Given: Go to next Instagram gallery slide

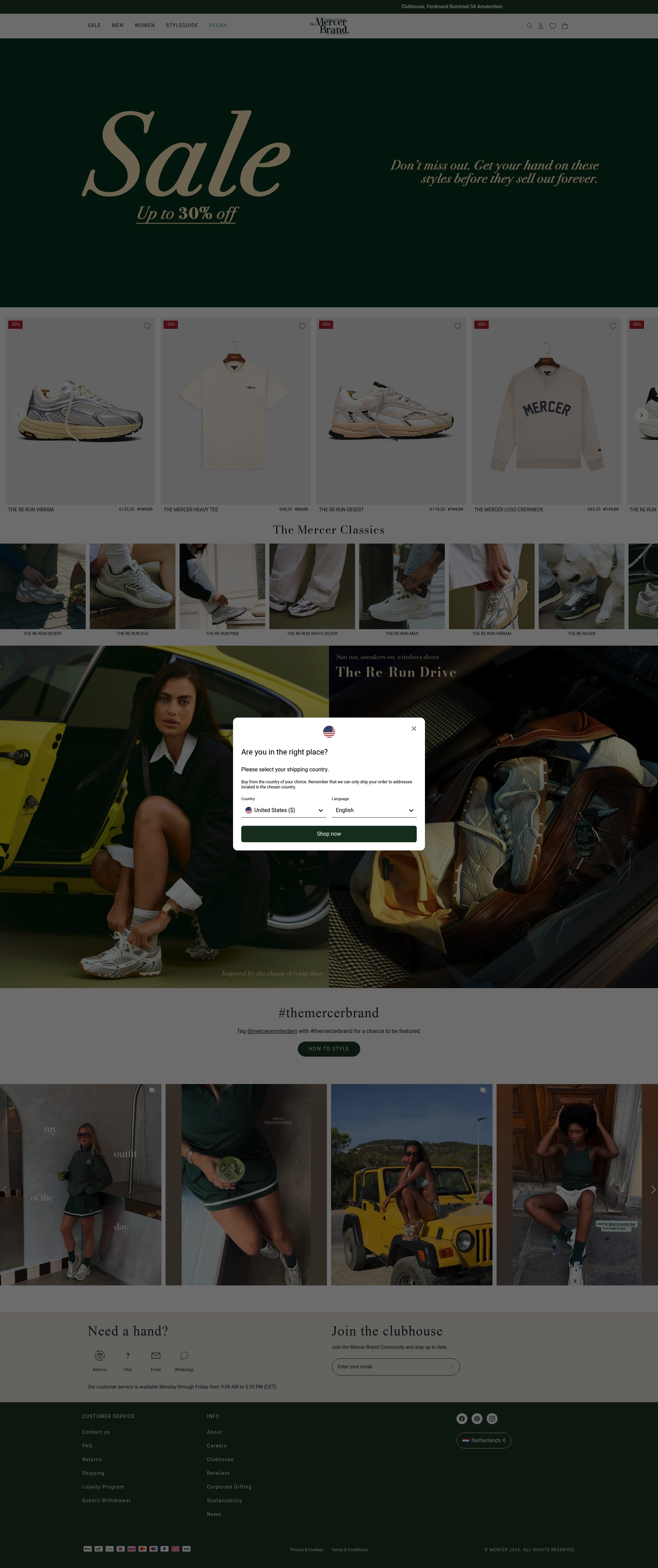Looking at the screenshot, I should click(x=653, y=1190).
